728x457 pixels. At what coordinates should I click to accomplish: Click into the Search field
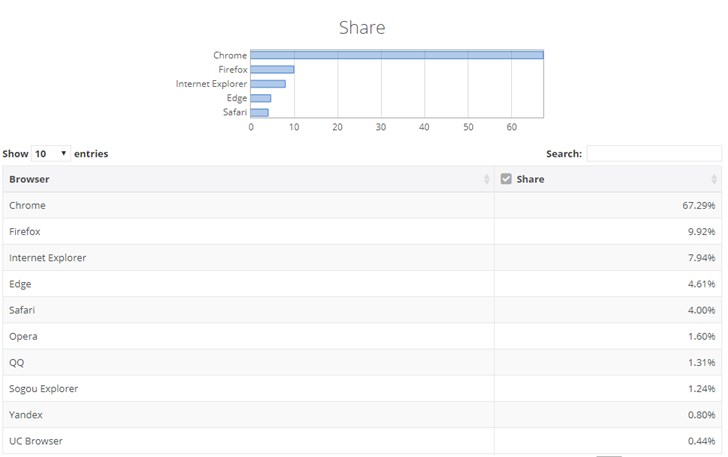[x=654, y=154]
